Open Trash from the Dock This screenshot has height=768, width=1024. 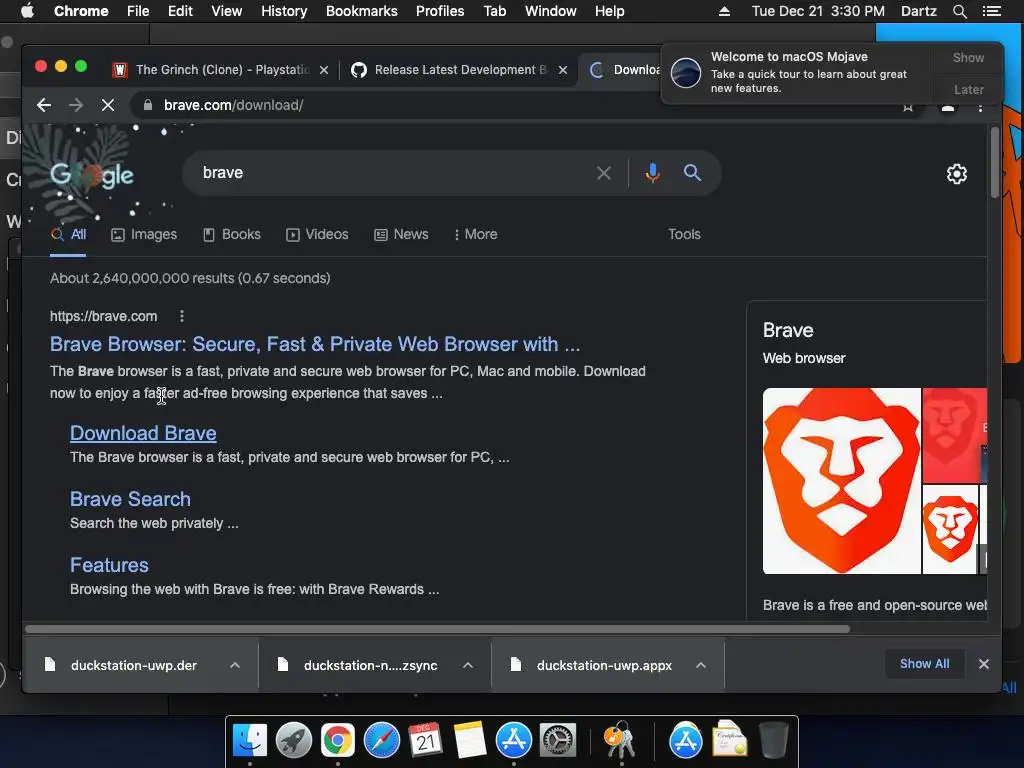coord(773,741)
